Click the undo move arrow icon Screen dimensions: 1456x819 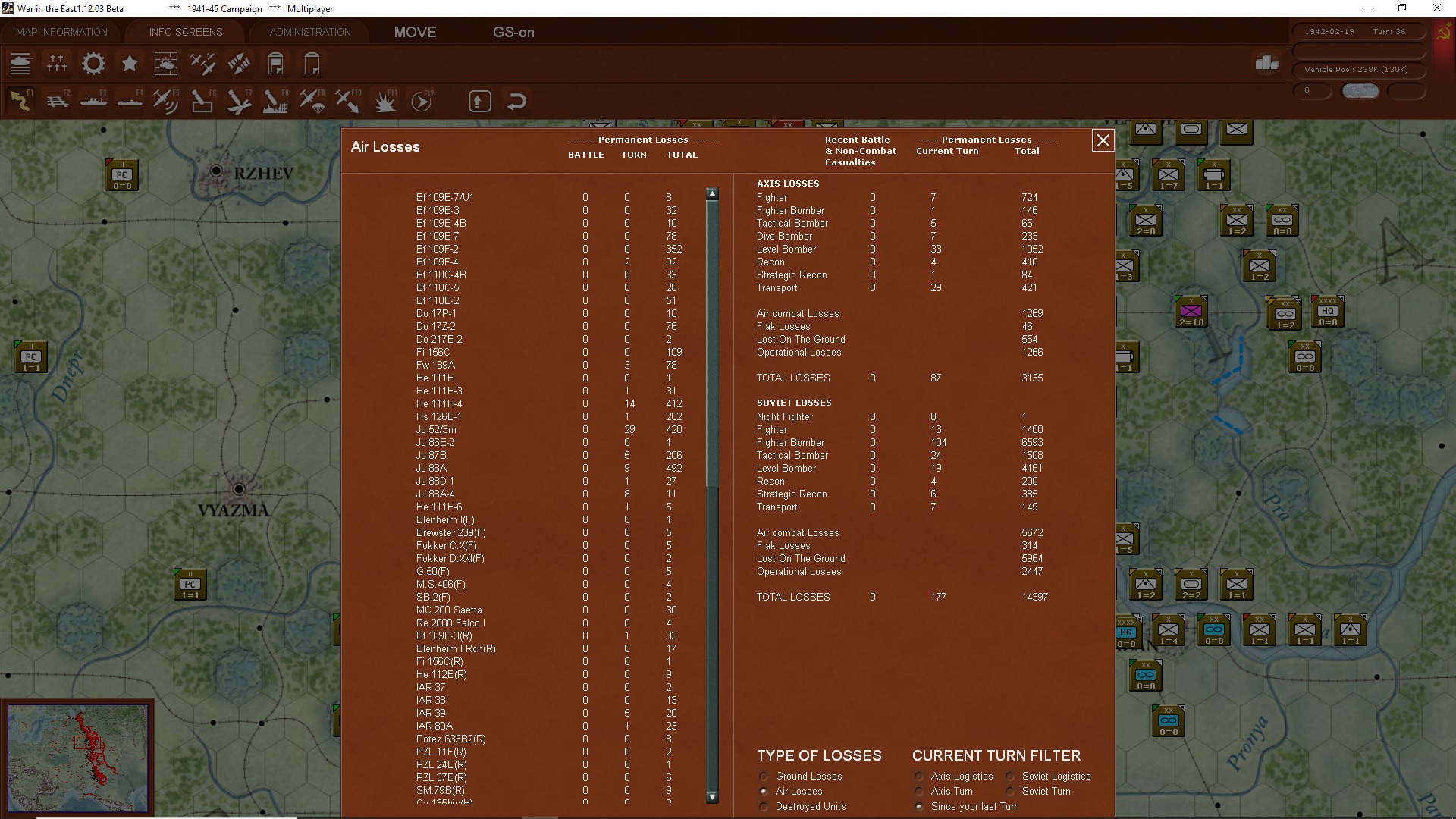pos(516,101)
